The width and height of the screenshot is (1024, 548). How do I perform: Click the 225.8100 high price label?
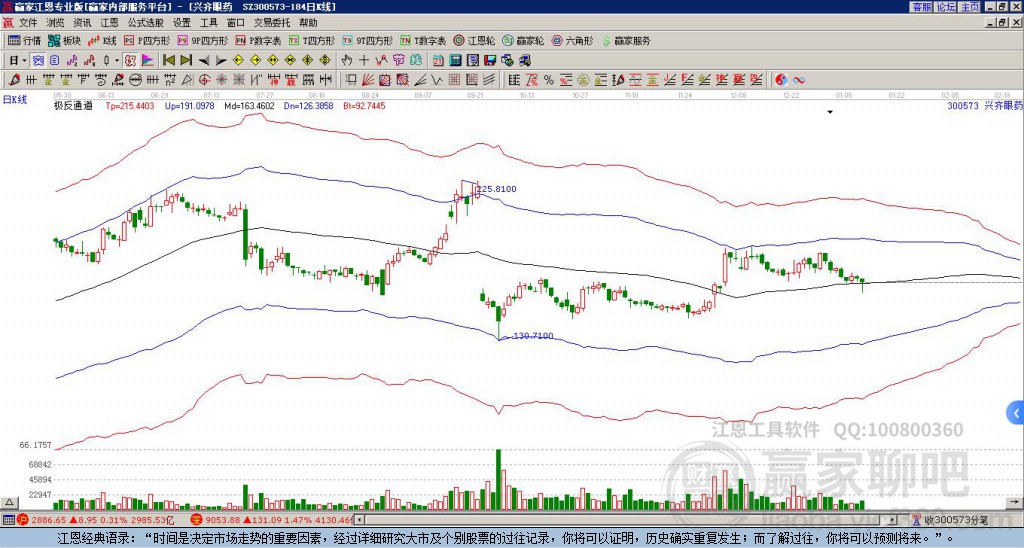coord(496,189)
